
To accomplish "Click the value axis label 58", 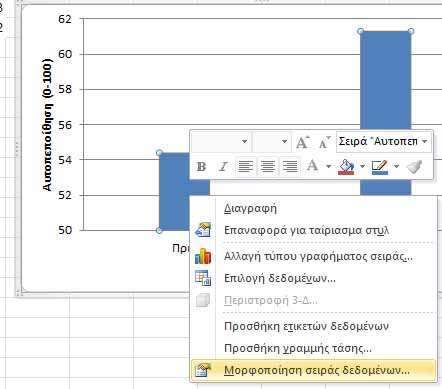I will click(x=65, y=89).
